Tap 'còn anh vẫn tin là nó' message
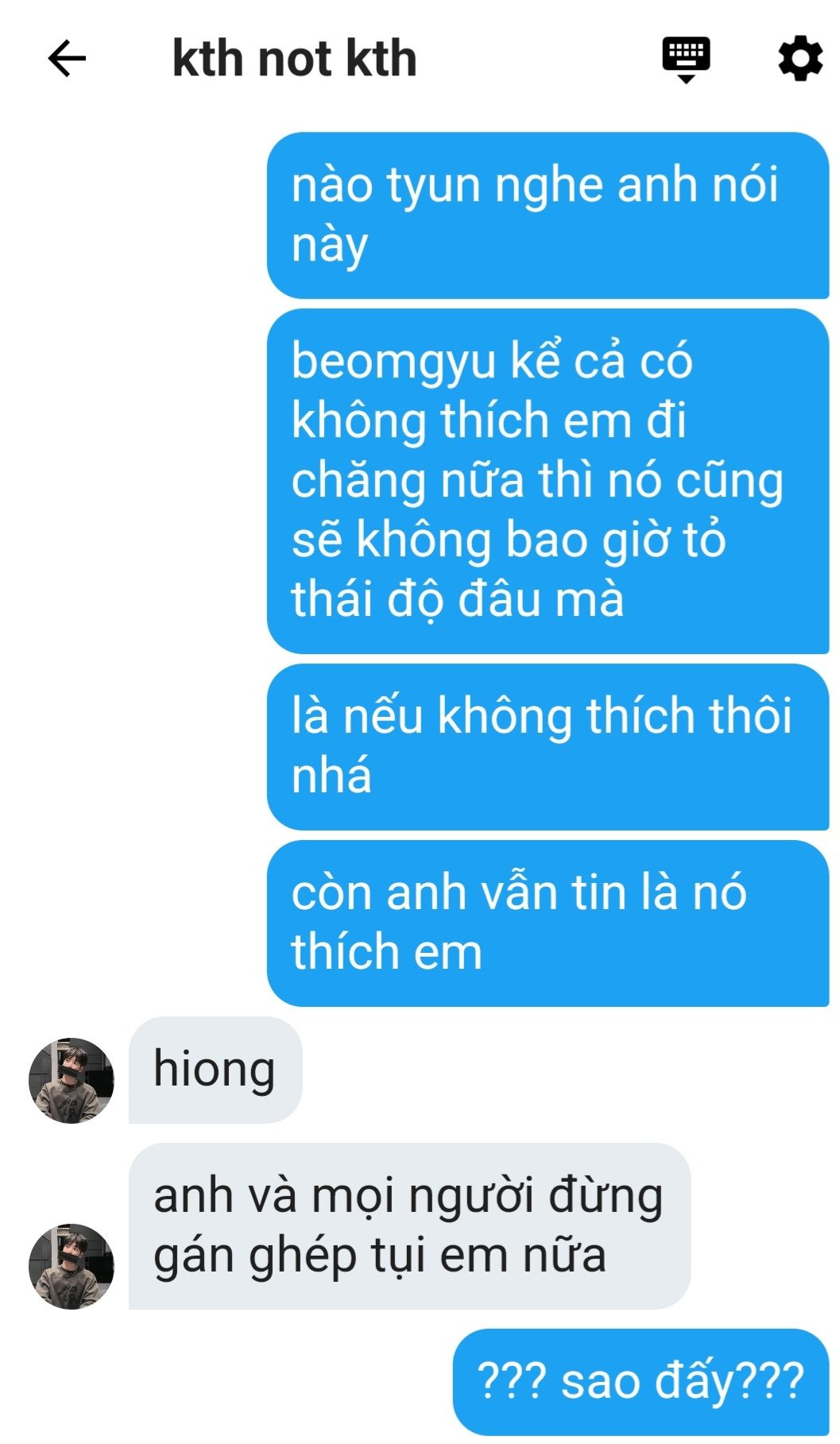The image size is (840, 1444). (548, 923)
